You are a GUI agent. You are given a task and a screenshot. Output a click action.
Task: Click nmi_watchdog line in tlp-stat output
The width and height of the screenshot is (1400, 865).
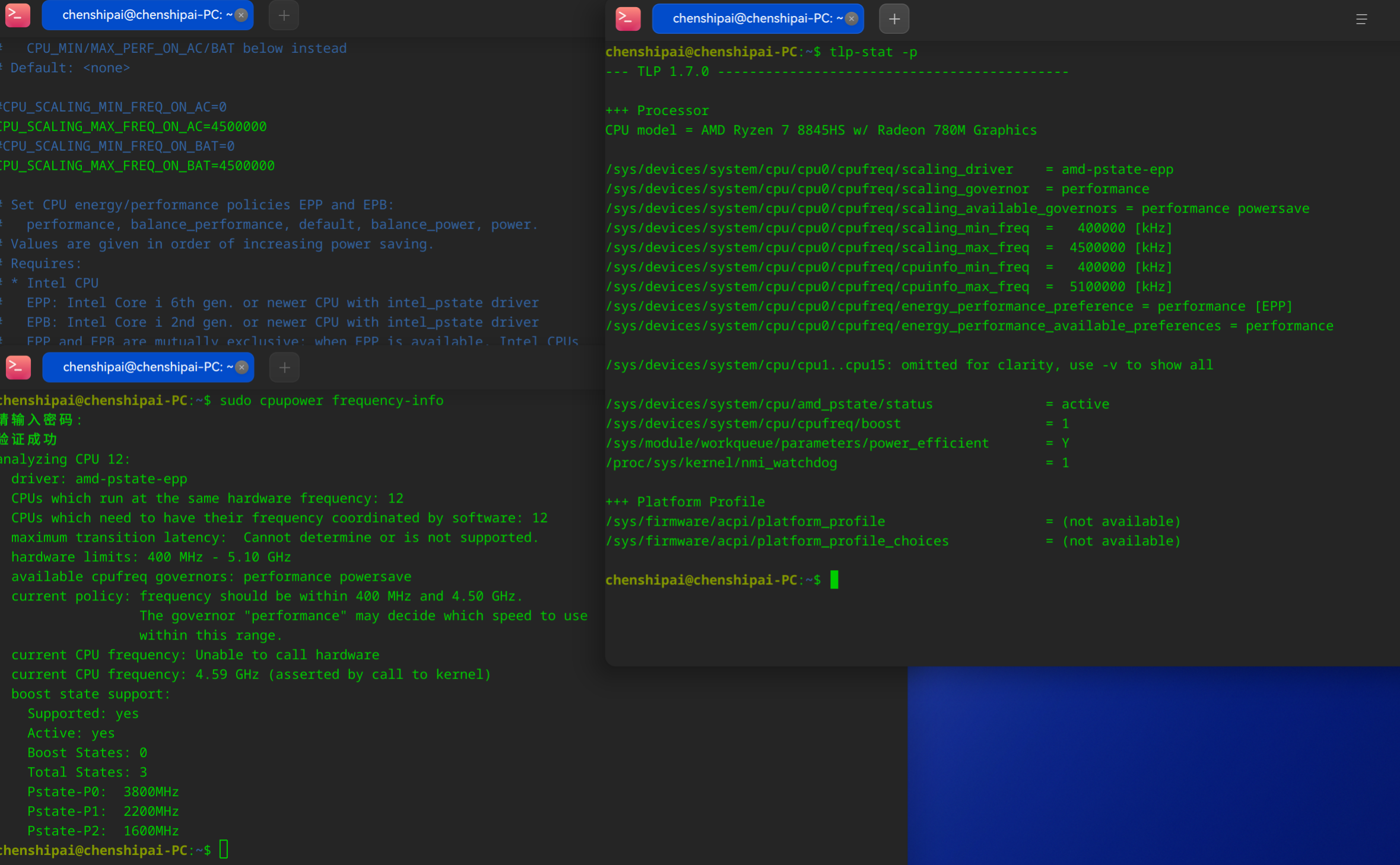pyautogui.click(x=837, y=463)
